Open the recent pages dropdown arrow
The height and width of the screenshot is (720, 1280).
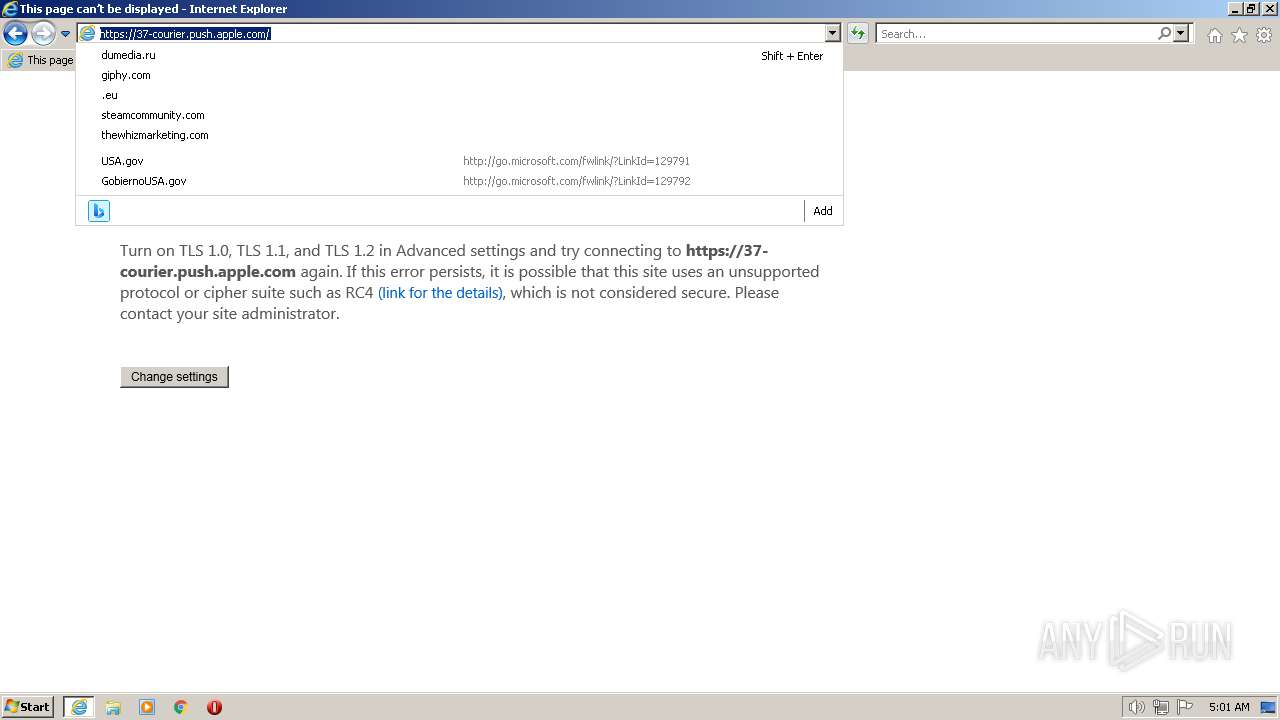65,34
